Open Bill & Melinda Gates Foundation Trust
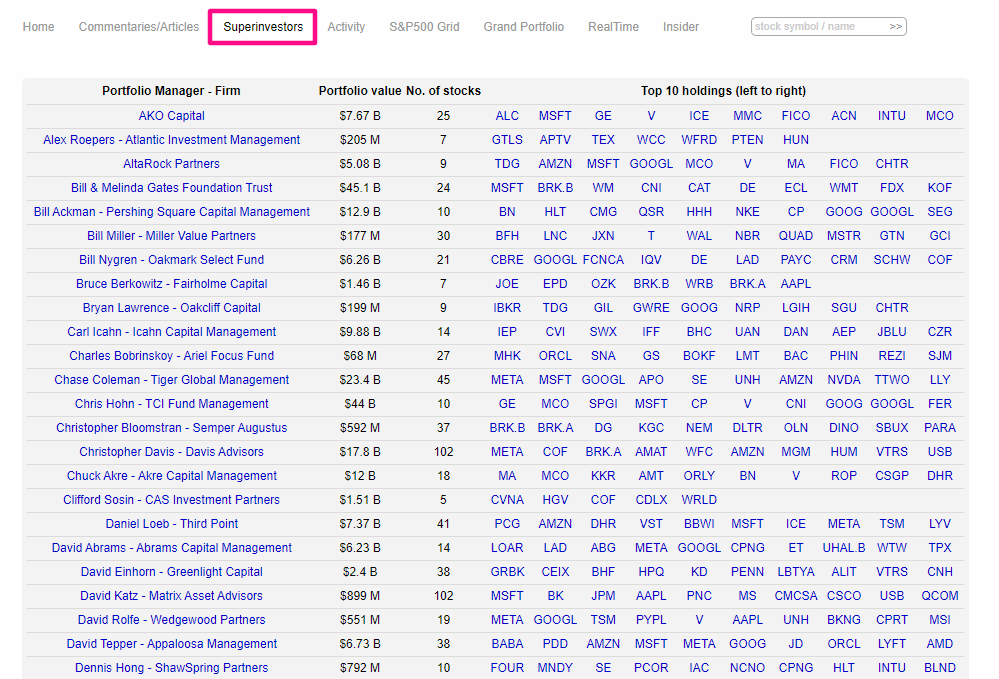The image size is (999, 679). tap(171, 188)
